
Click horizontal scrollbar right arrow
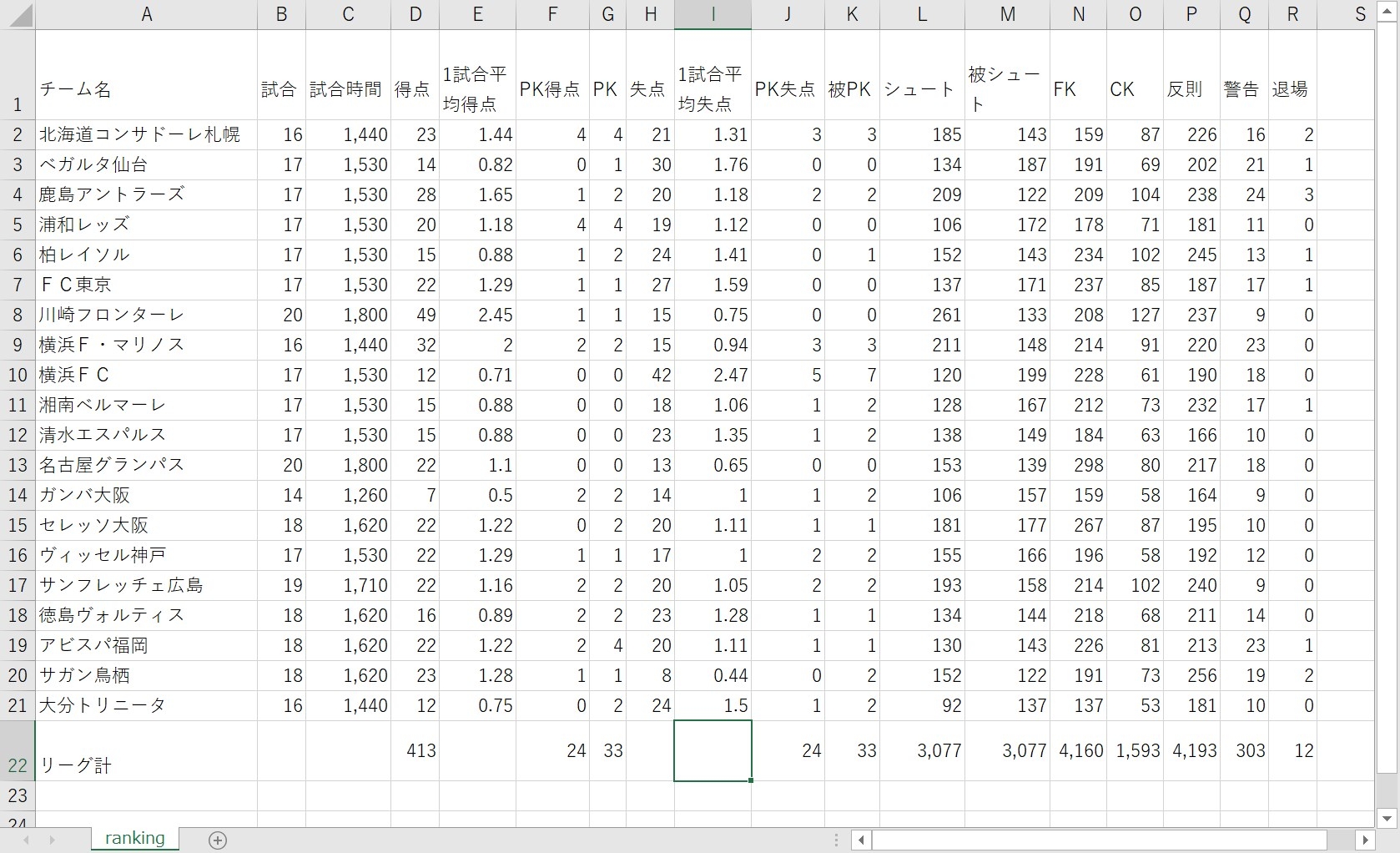1365,840
